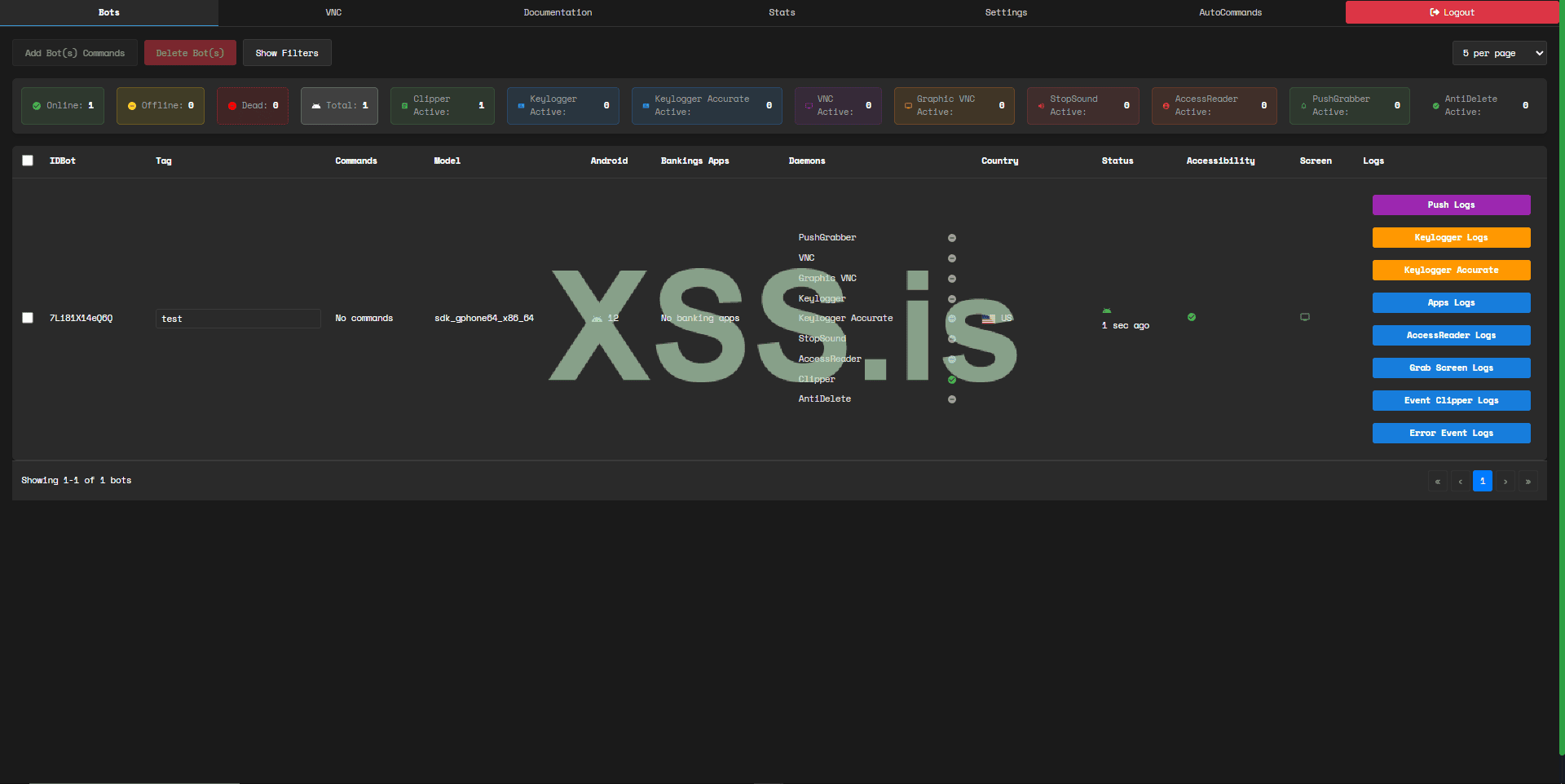Image resolution: width=1565 pixels, height=784 pixels.
Task: Click the Clipper Active card icon
Action: click(404, 106)
